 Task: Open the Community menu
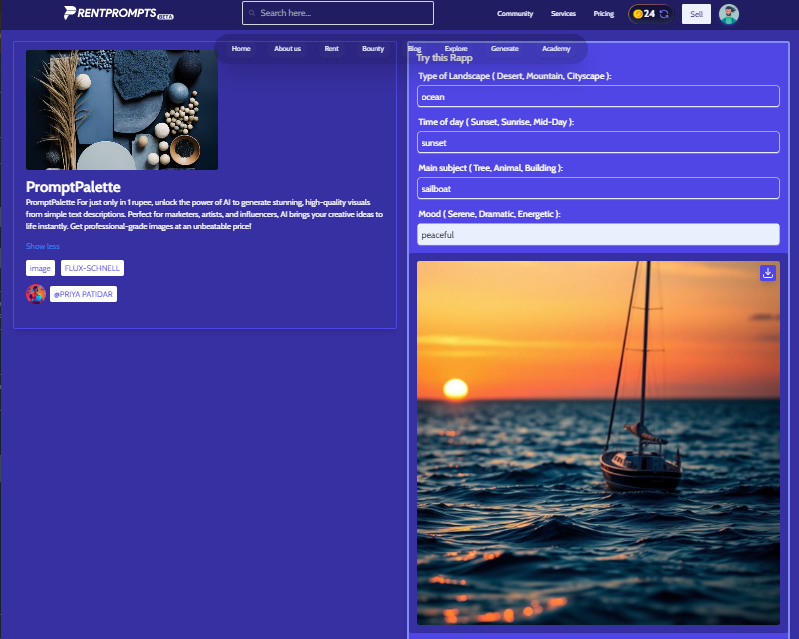[x=515, y=14]
